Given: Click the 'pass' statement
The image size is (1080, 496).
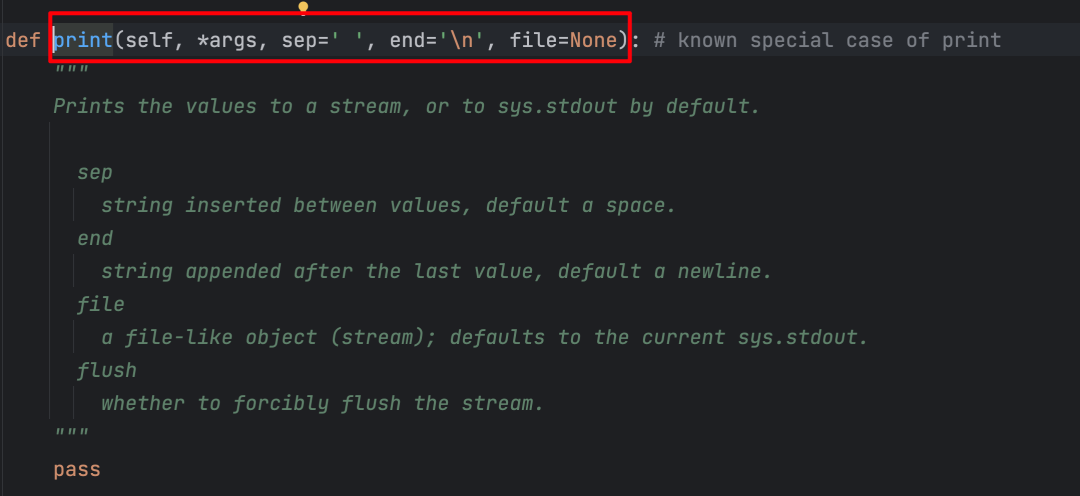Looking at the screenshot, I should coord(77,470).
